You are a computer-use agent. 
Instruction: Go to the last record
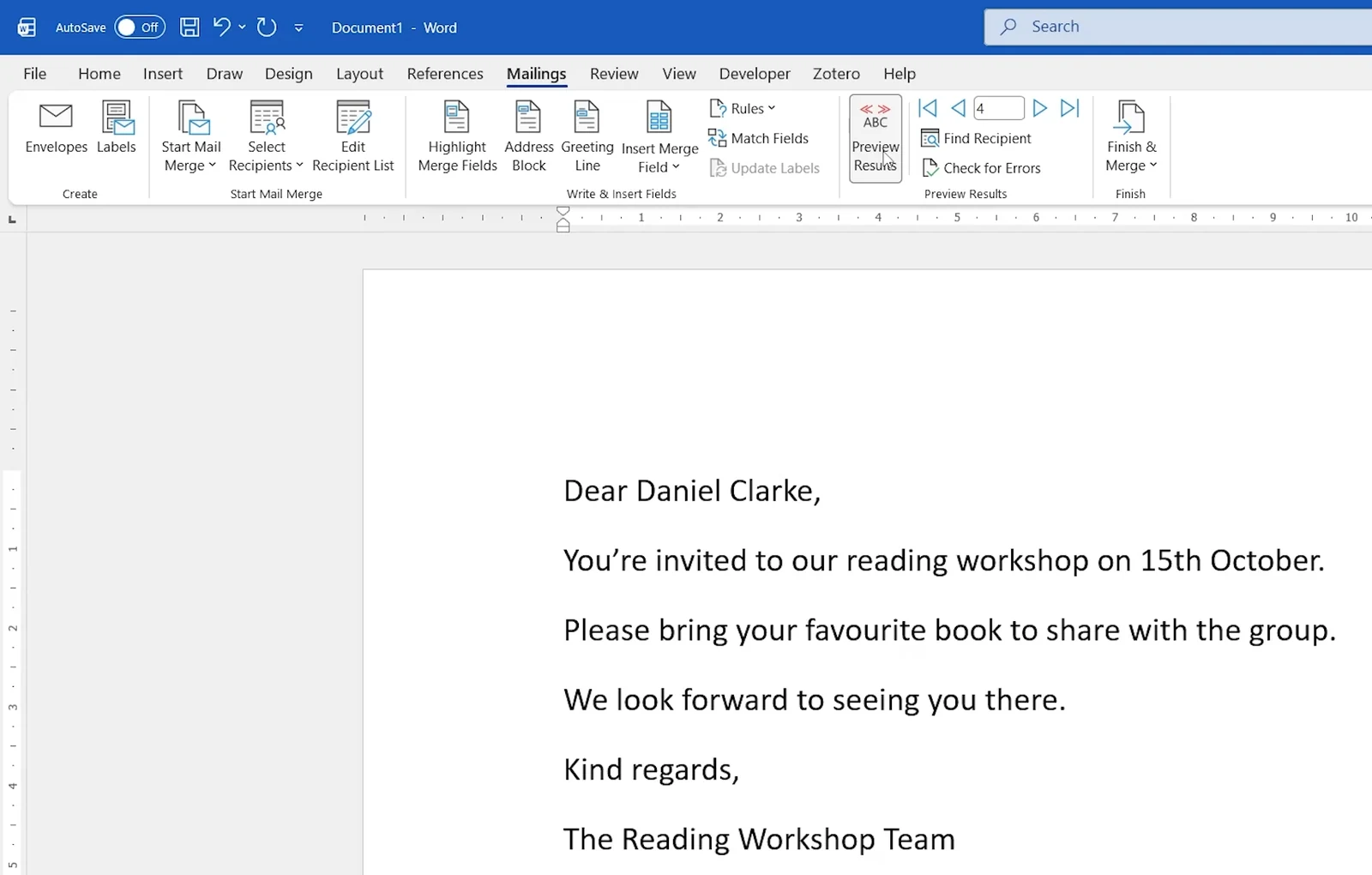click(1069, 108)
